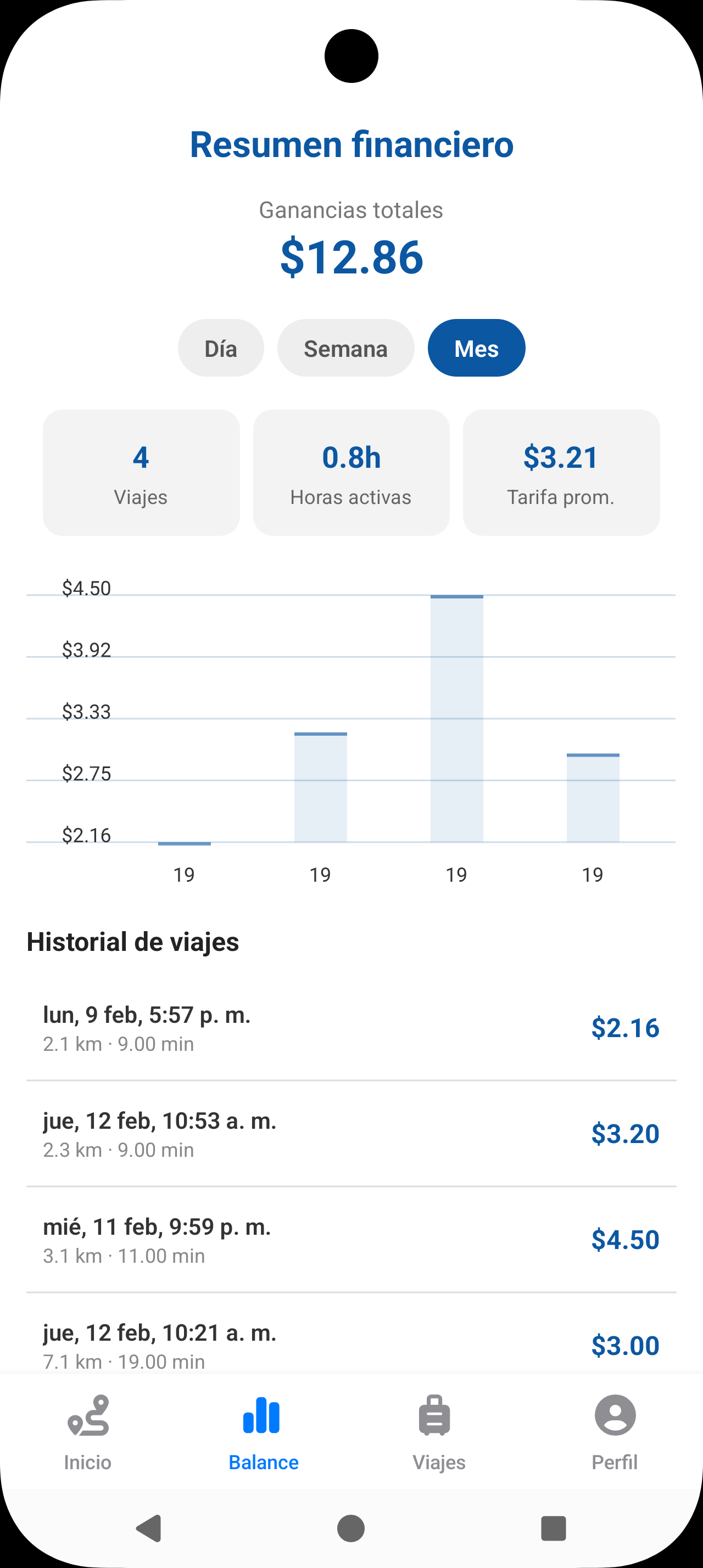Open the Perfil account icon

615,1415
